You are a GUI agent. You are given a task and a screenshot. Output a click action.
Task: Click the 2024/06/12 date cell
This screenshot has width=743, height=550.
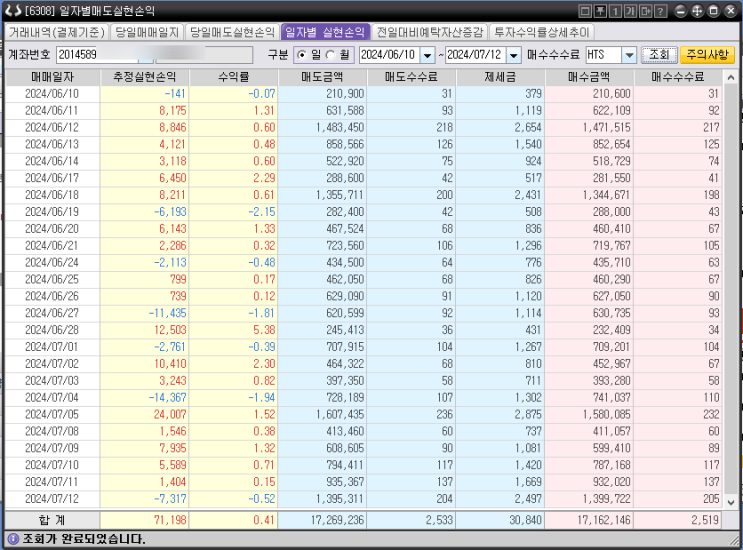pyautogui.click(x=52, y=127)
